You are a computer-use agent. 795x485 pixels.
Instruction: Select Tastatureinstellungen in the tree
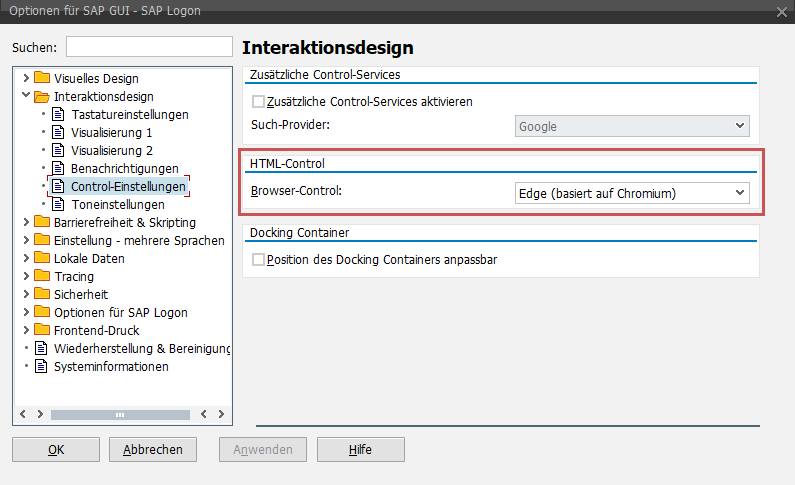click(x=130, y=115)
